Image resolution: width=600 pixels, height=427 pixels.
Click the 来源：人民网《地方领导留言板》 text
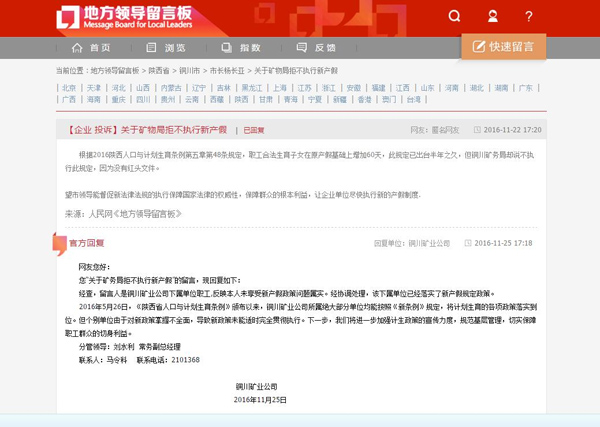tap(123, 214)
